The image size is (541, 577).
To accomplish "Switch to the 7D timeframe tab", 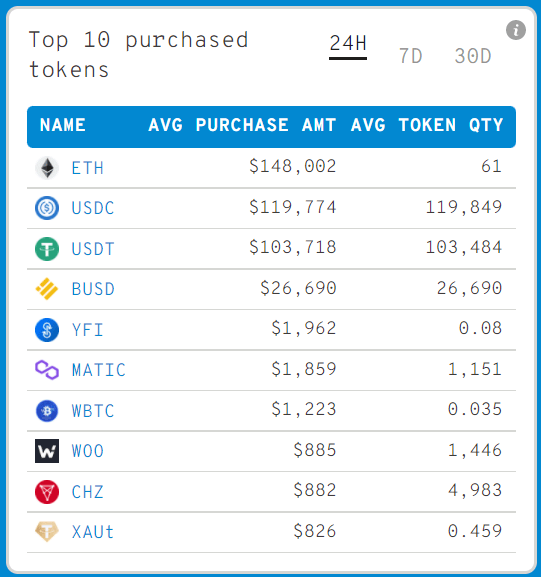I will click(x=410, y=56).
